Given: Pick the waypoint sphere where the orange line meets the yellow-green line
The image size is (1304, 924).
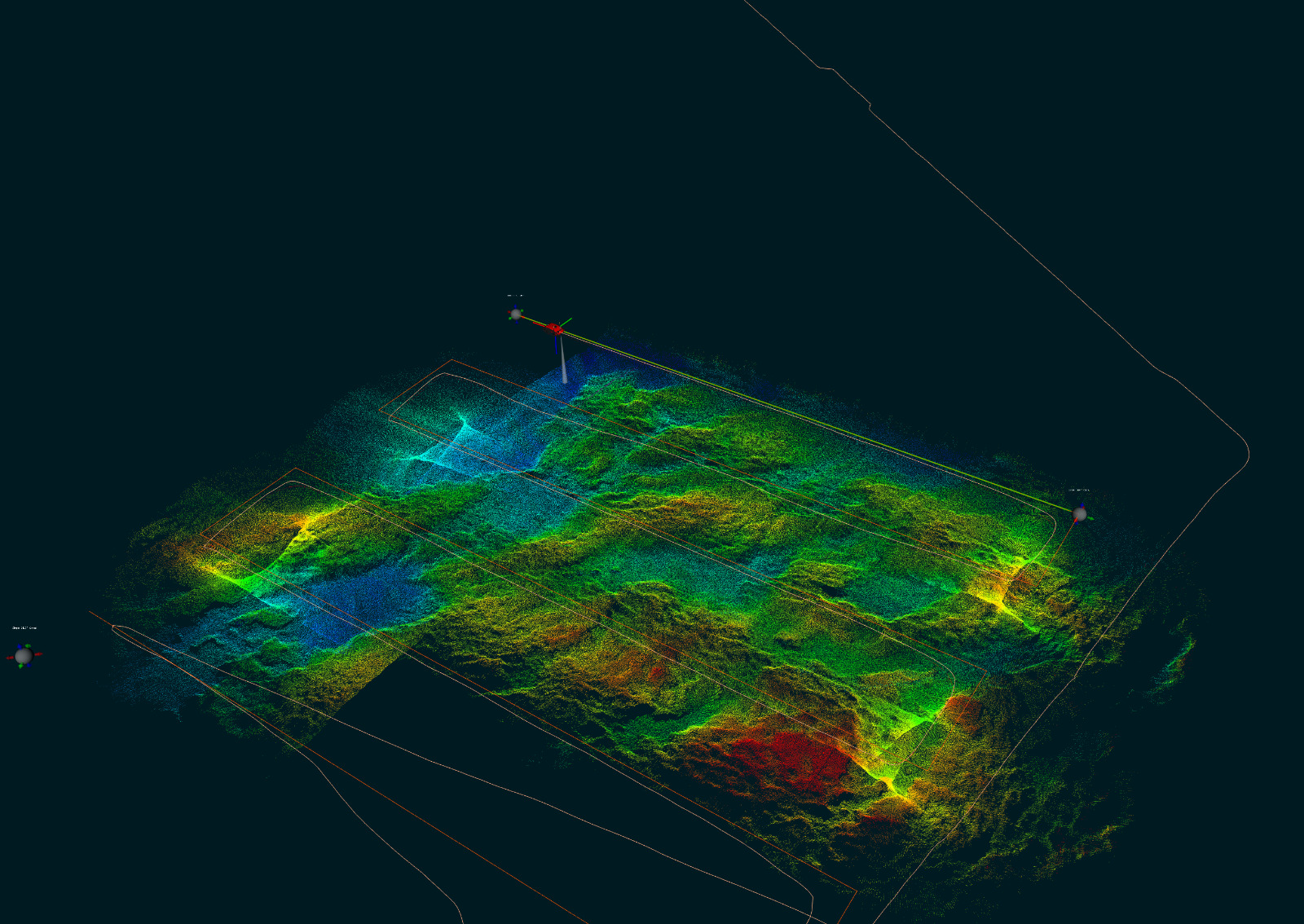Looking at the screenshot, I should [x=1079, y=514].
